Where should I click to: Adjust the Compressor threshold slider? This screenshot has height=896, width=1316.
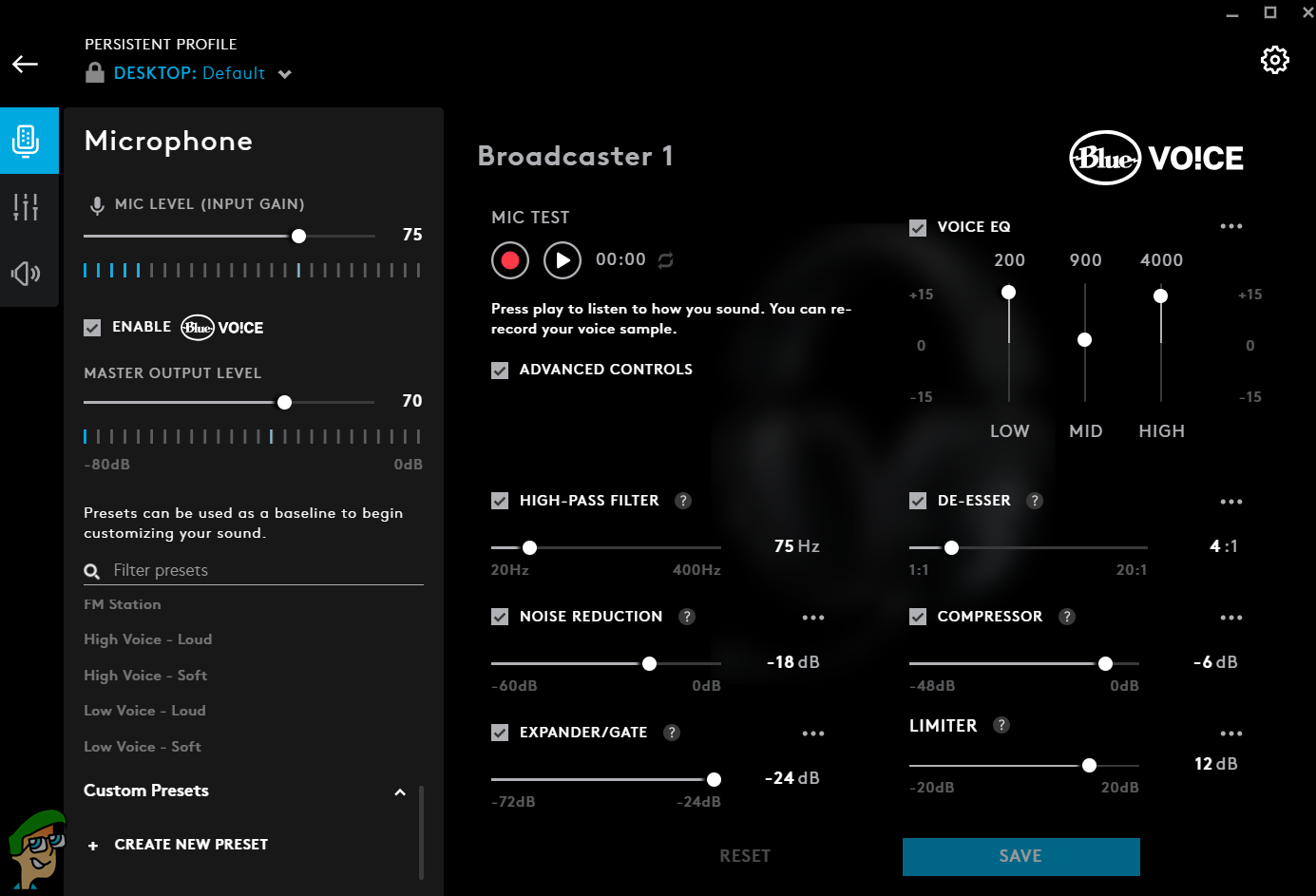(1105, 663)
